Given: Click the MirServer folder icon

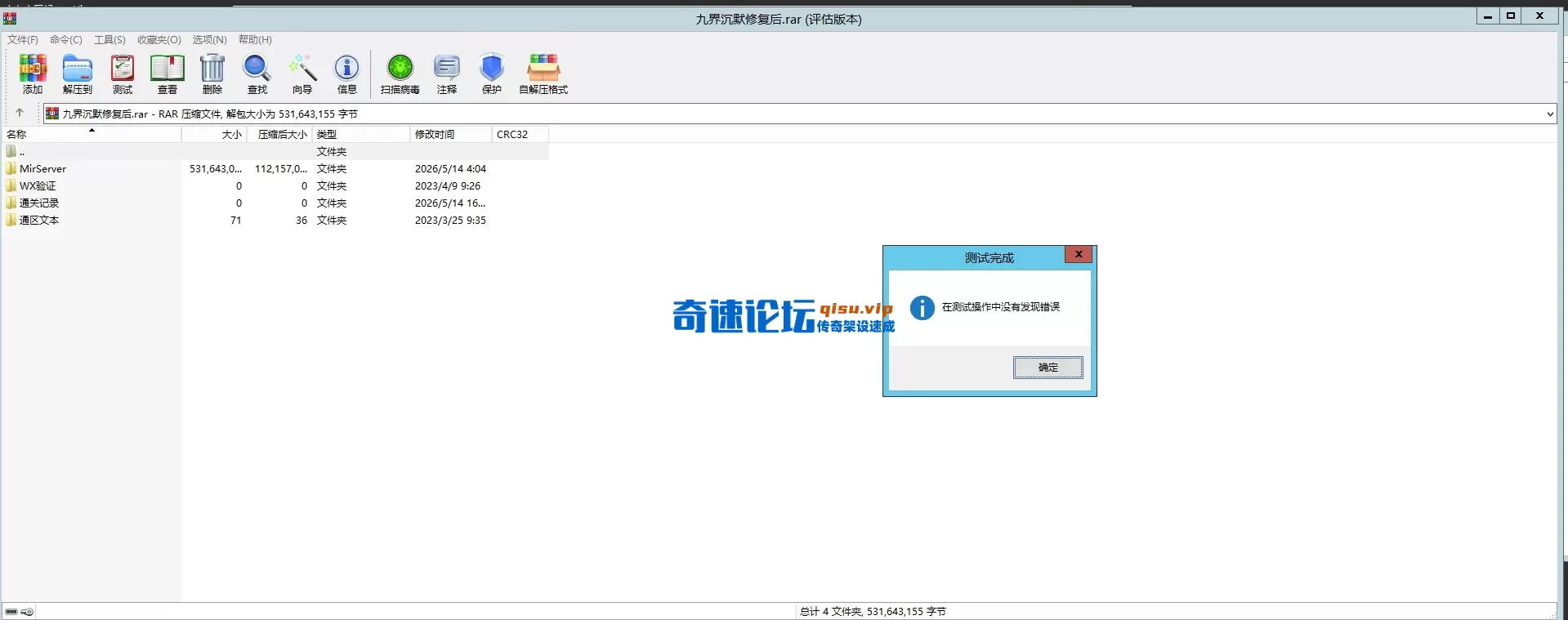Looking at the screenshot, I should click(x=11, y=168).
